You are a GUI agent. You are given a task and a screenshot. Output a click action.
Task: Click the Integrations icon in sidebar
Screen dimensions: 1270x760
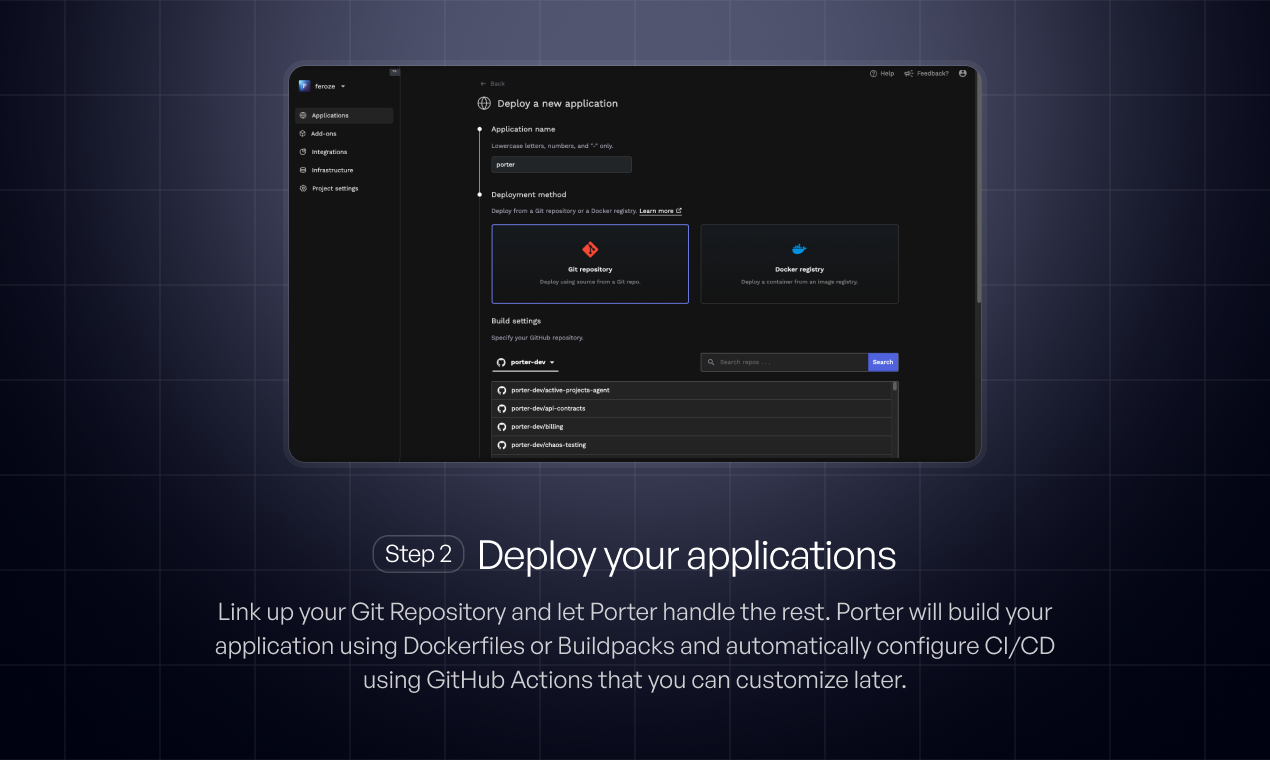click(303, 152)
